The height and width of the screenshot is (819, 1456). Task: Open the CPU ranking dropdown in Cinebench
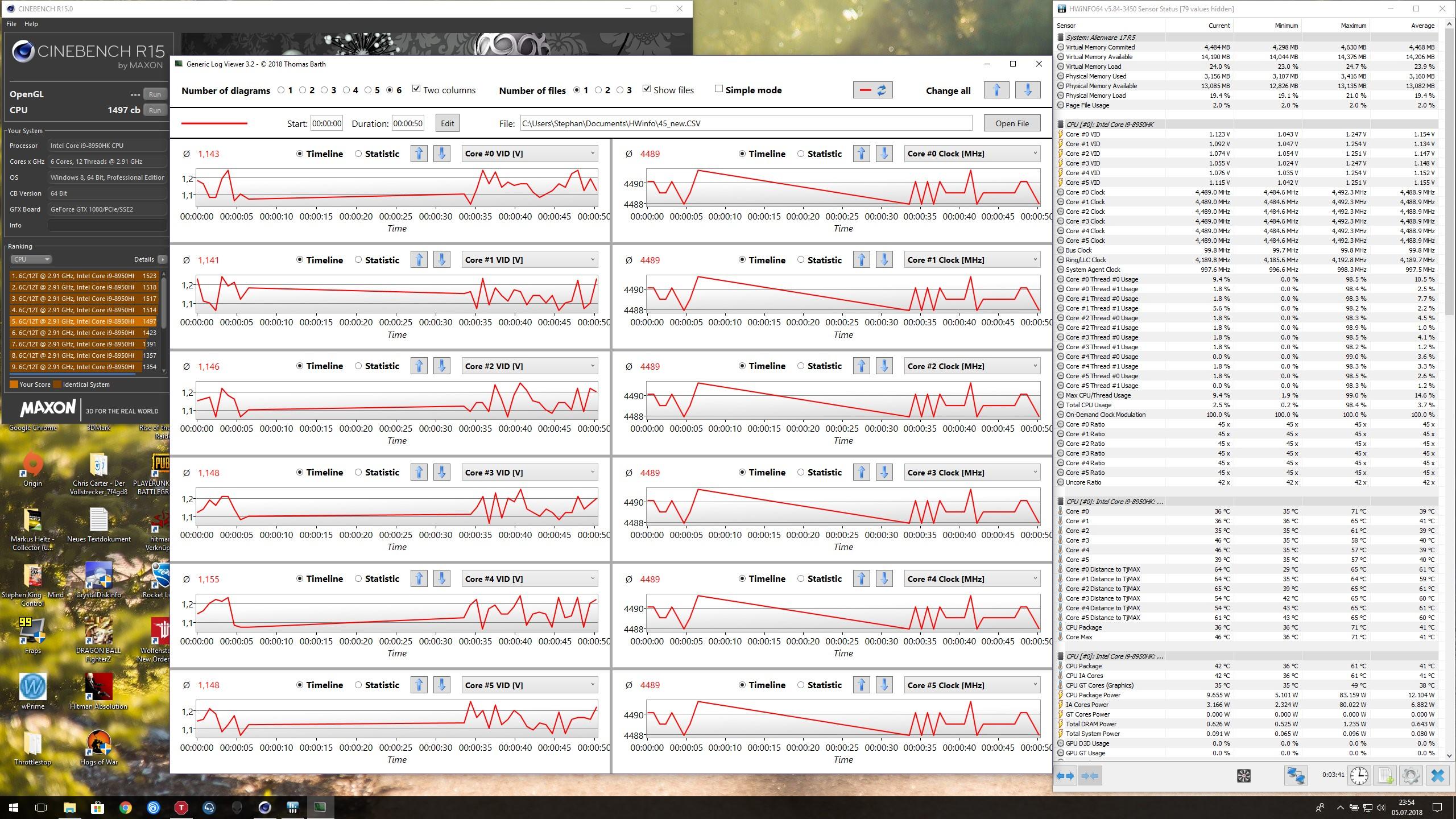pyautogui.click(x=31, y=259)
